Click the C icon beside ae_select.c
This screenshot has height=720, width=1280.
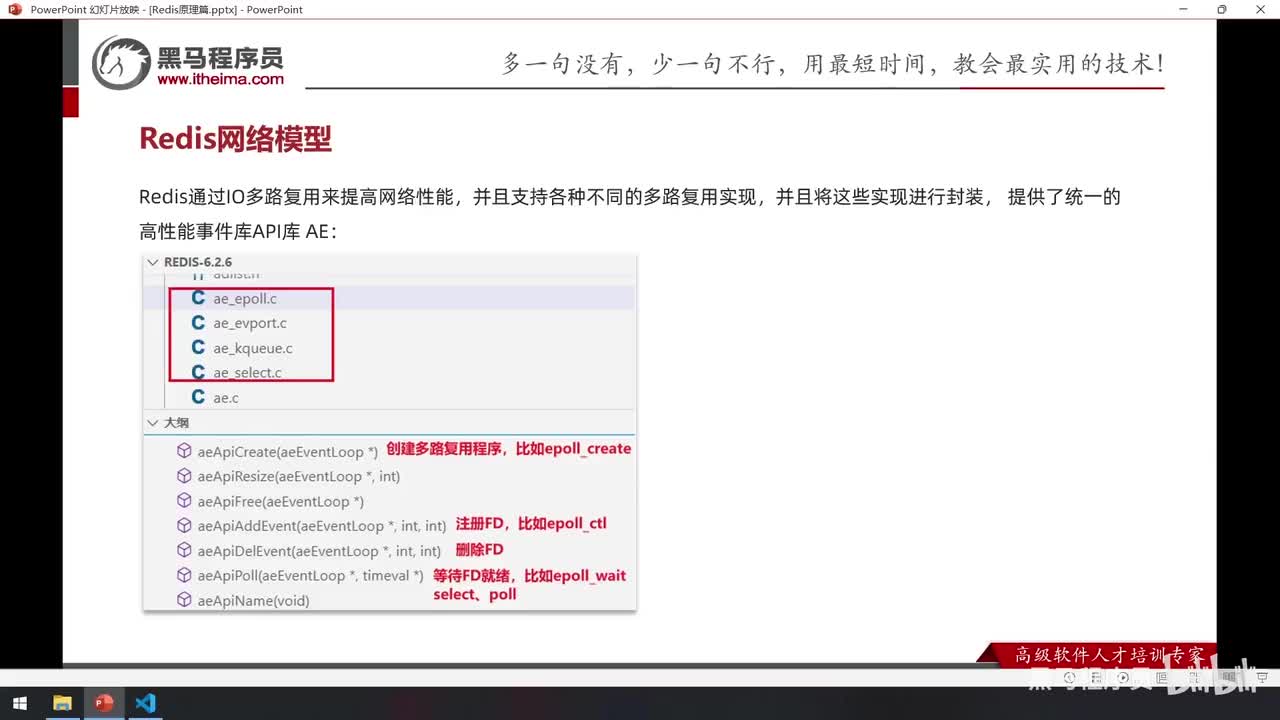198,372
